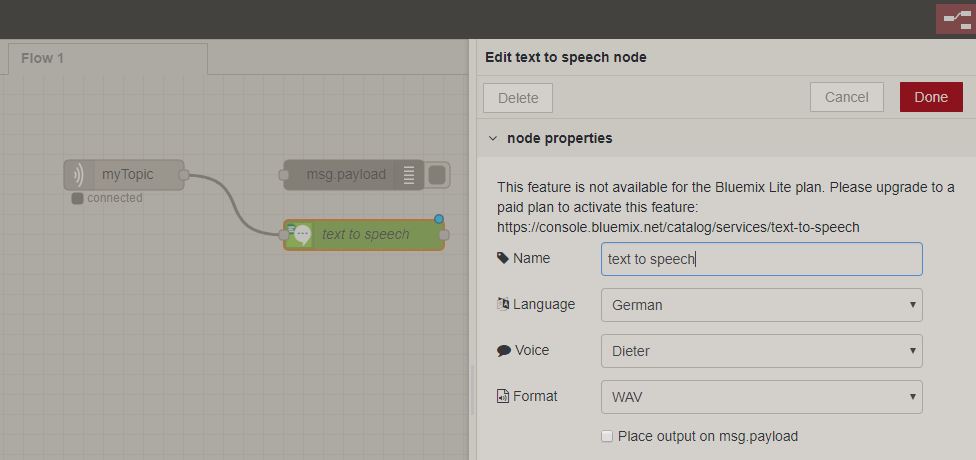Open the Format dropdown showing WAV
This screenshot has width=976, height=460.
click(x=761, y=397)
